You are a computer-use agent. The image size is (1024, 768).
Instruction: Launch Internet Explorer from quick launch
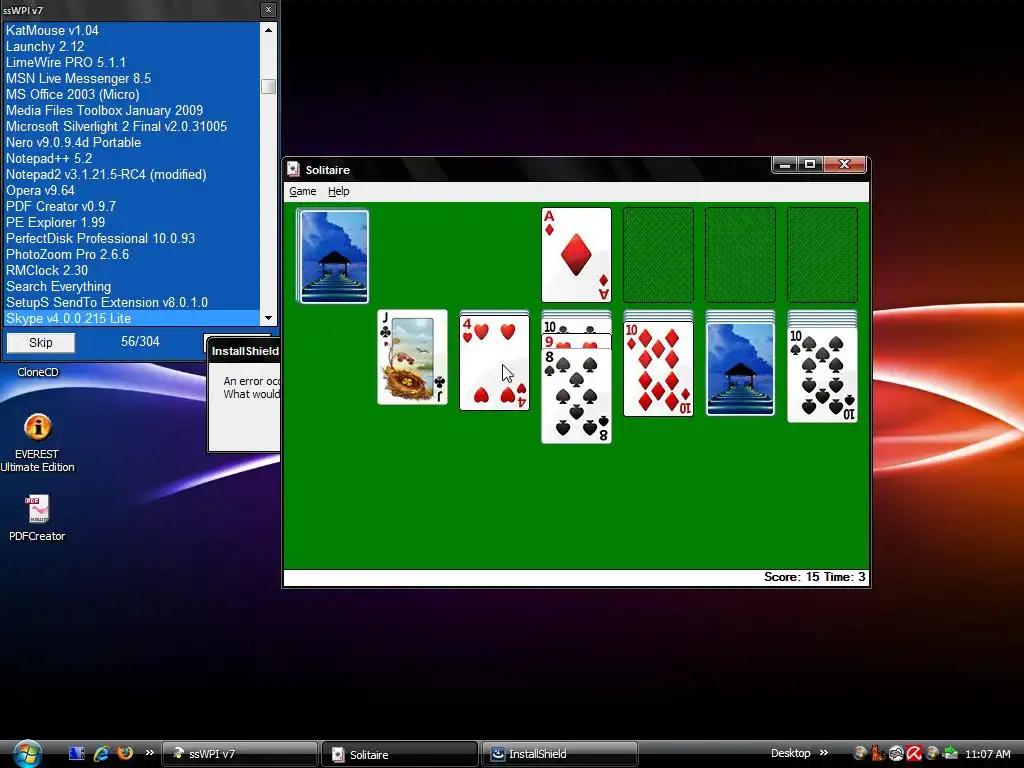(101, 753)
